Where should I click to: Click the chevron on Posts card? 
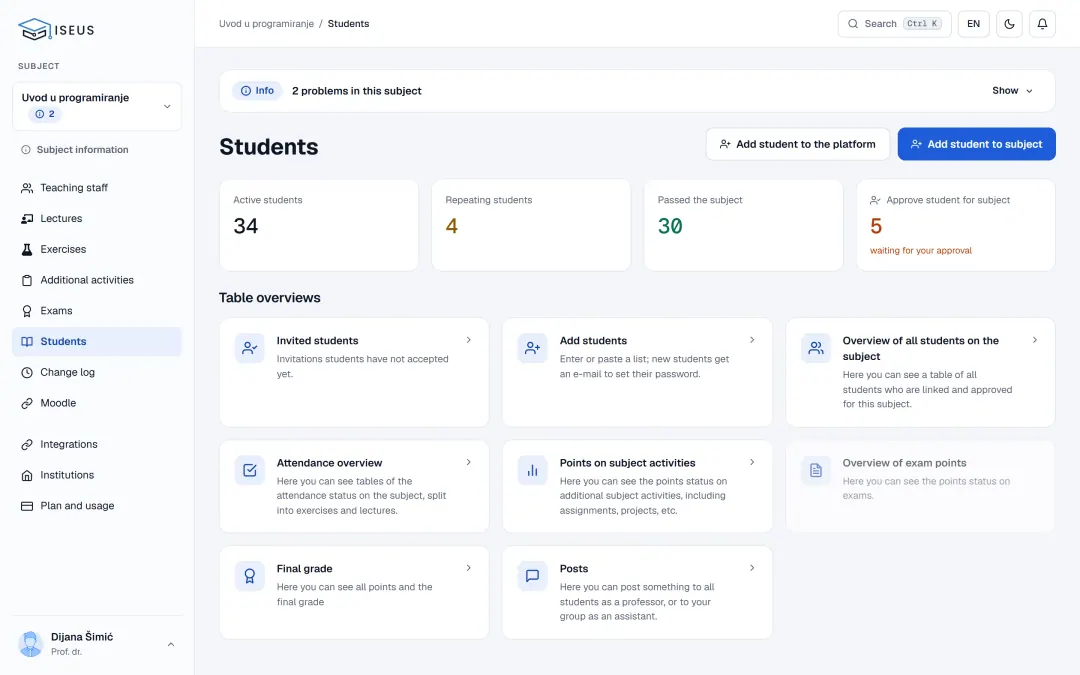click(x=752, y=568)
